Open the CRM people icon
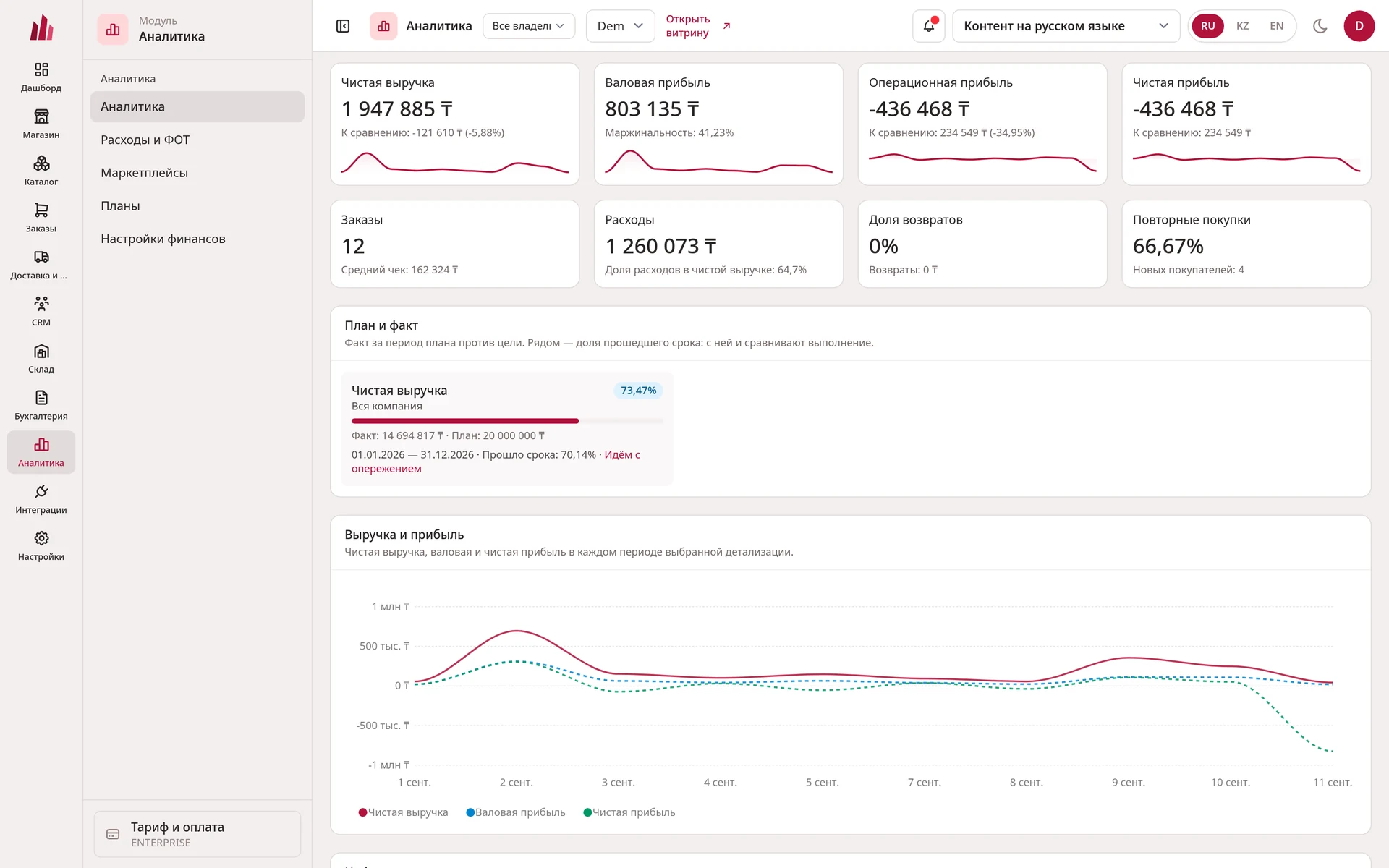 click(41, 304)
